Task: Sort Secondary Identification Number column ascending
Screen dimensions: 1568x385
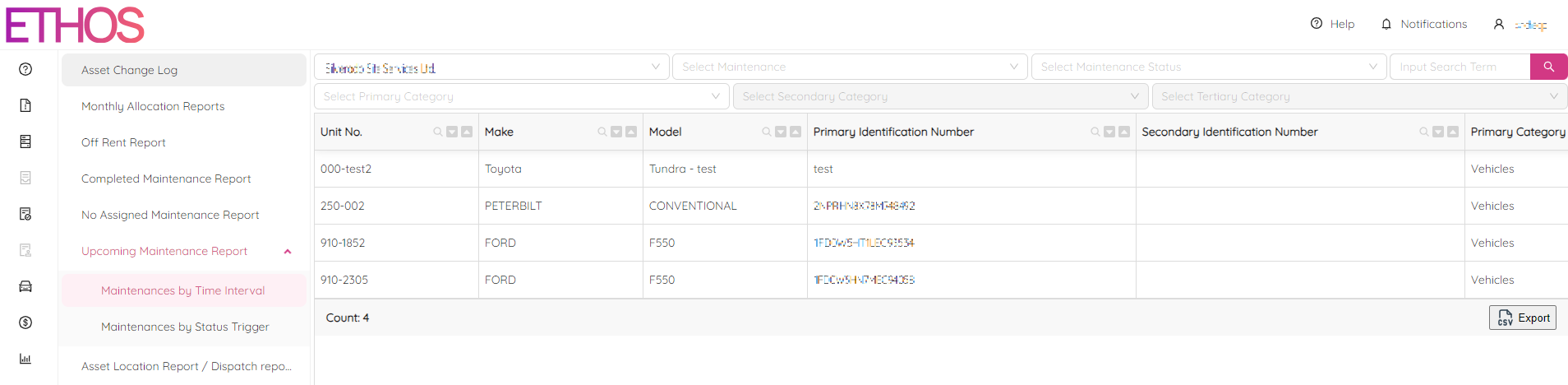Action: 1453,132
